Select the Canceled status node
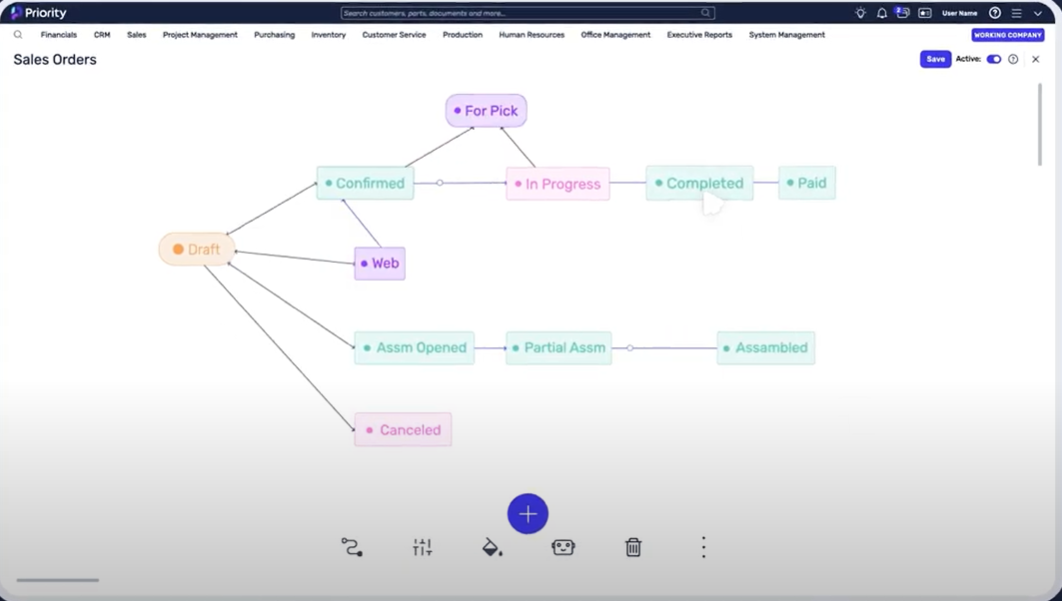 [403, 430]
